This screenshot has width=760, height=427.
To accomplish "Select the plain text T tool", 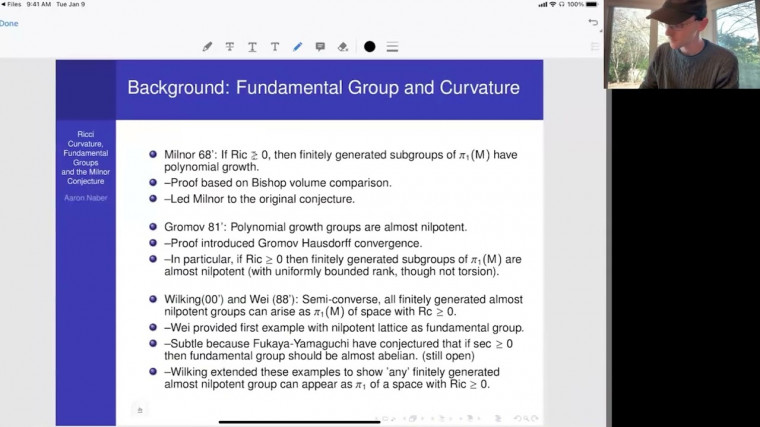I will coord(275,47).
